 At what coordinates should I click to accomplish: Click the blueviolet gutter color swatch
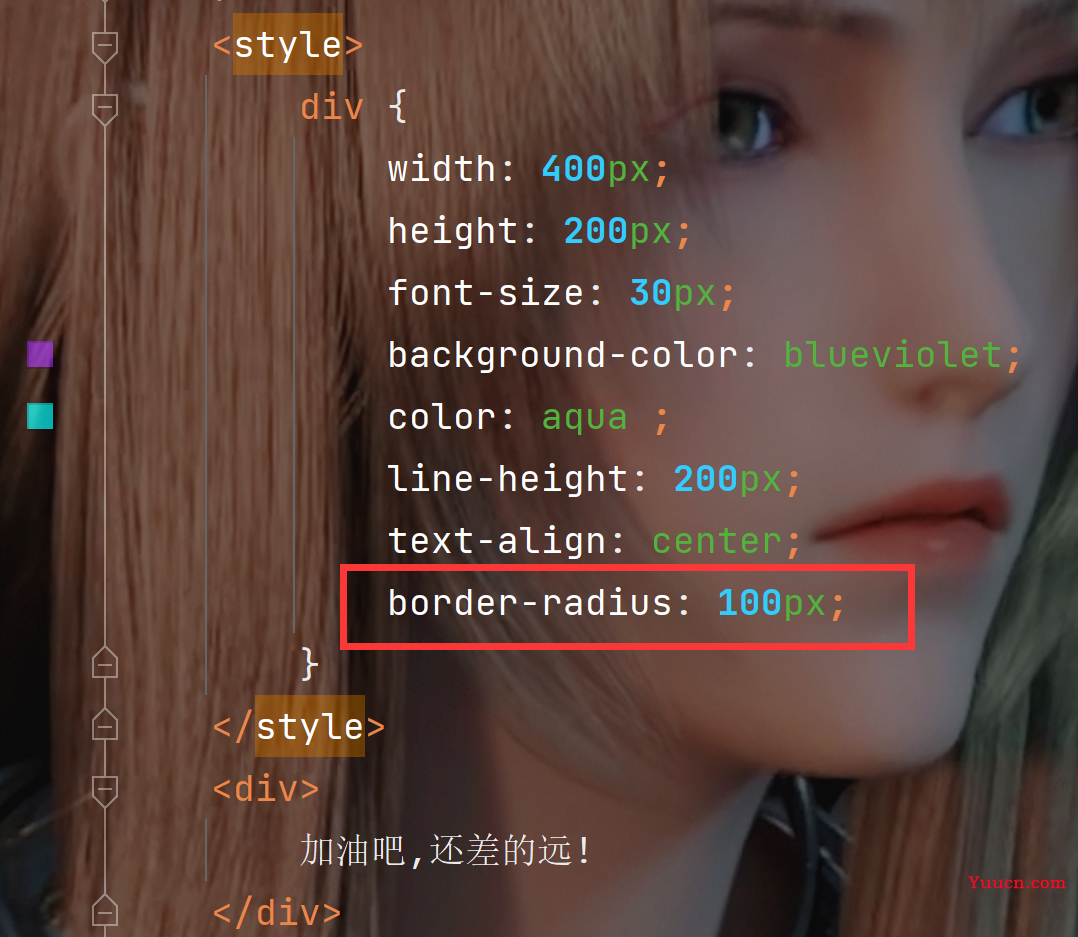pos(40,354)
